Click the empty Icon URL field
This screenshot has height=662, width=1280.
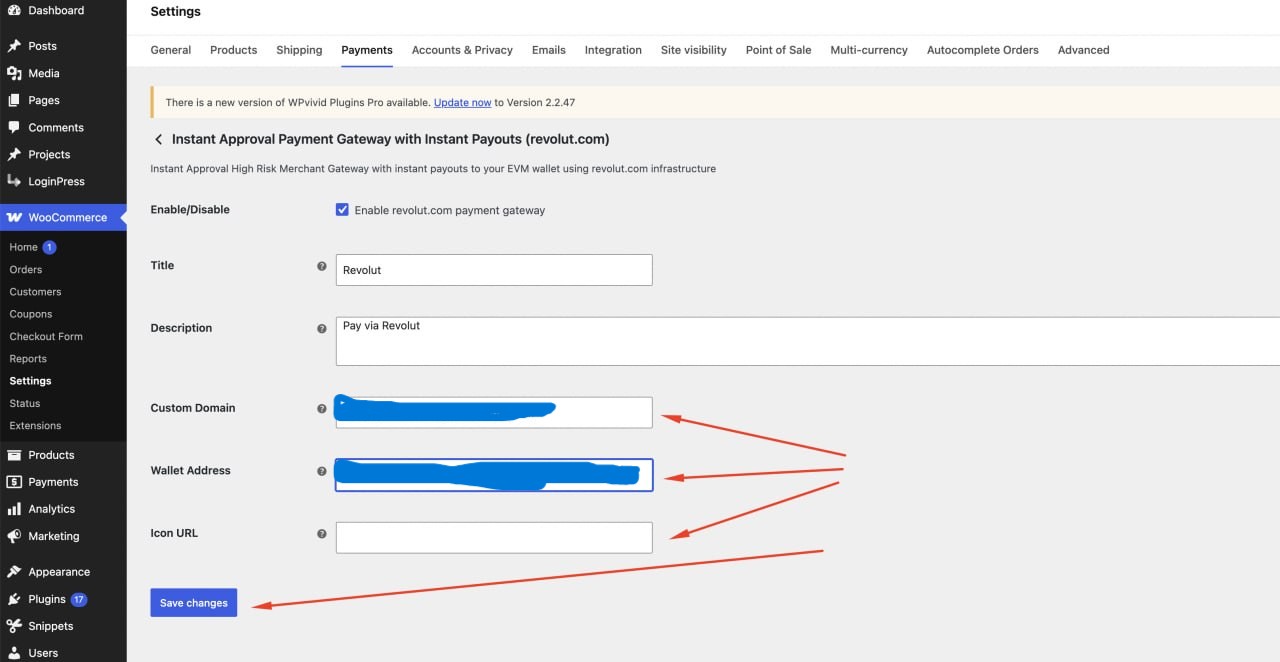[x=494, y=537]
